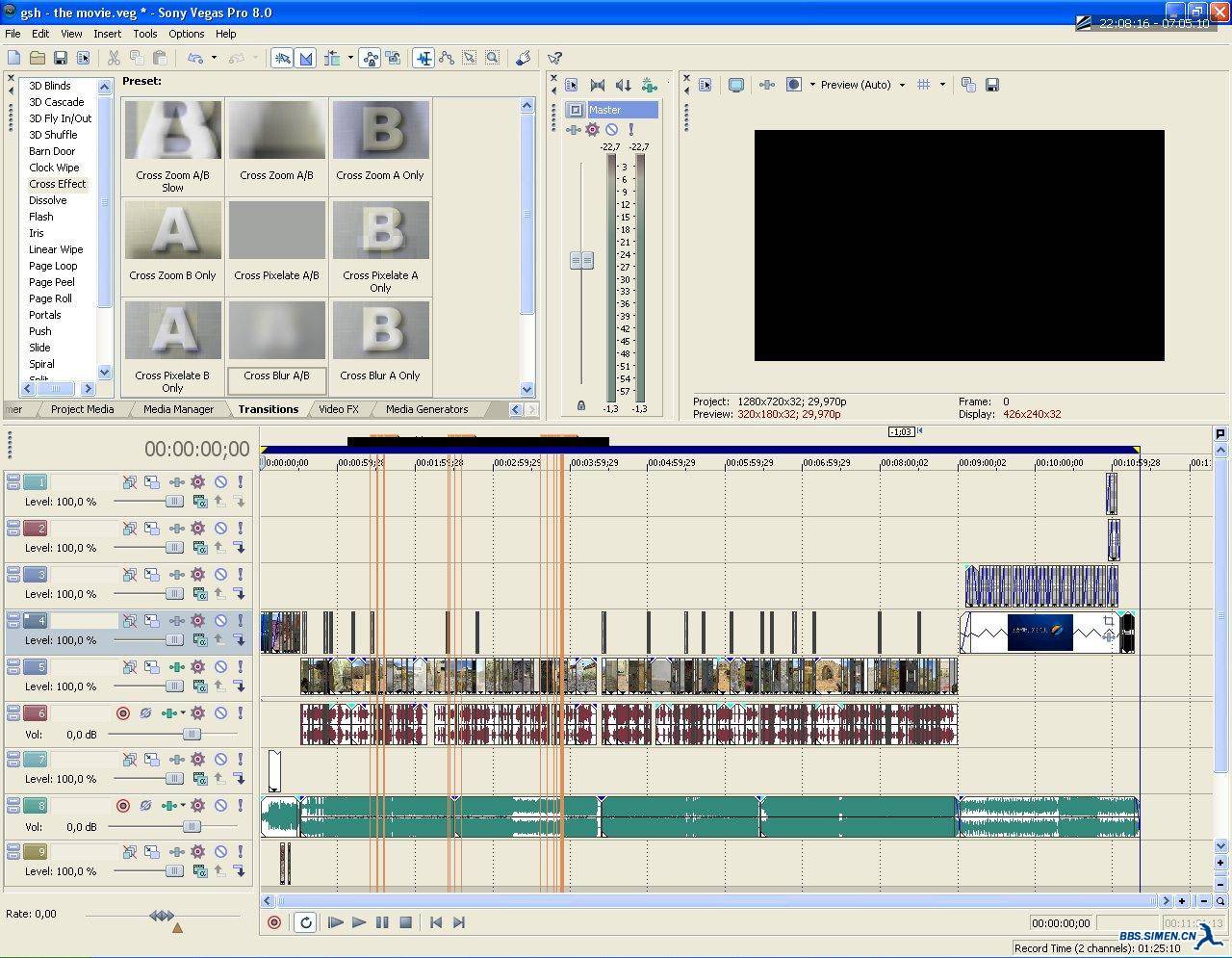Open the Undo history dropdown arrow

pyautogui.click(x=214, y=59)
